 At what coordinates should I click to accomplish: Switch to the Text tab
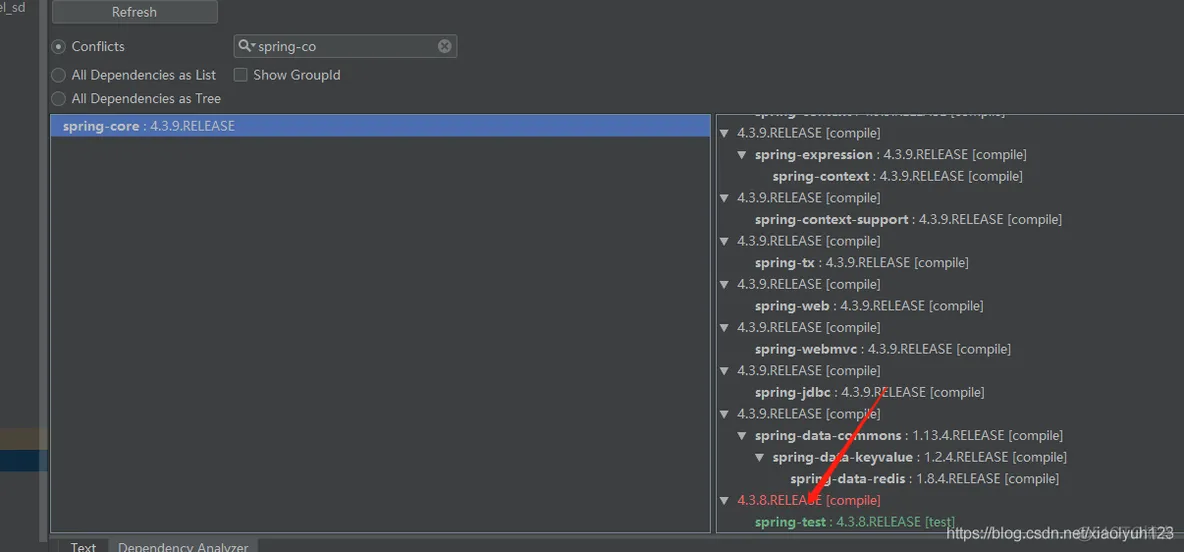[x=83, y=546]
